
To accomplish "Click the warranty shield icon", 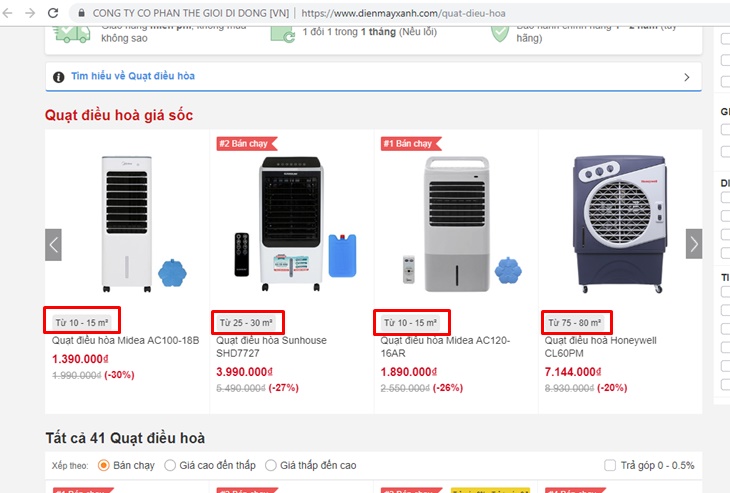I will coord(500,34).
